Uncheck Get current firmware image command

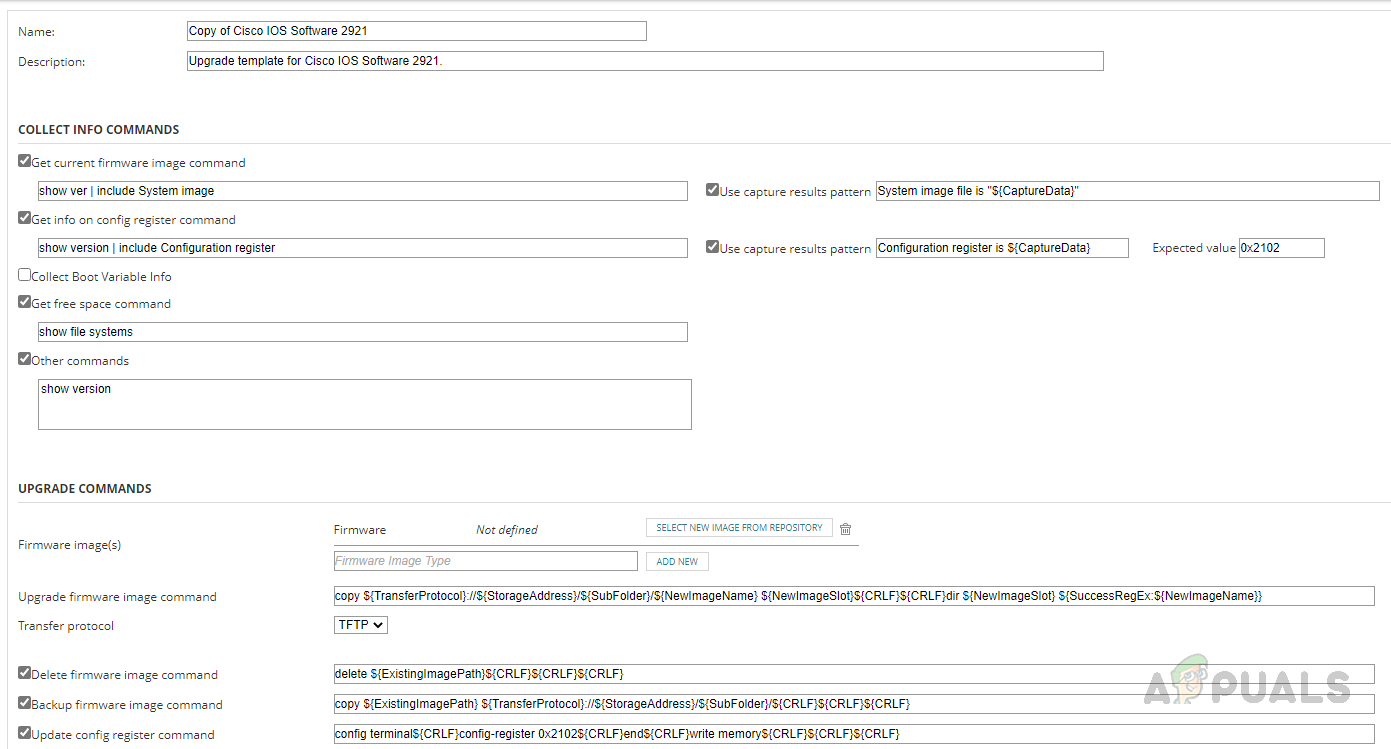tap(25, 160)
